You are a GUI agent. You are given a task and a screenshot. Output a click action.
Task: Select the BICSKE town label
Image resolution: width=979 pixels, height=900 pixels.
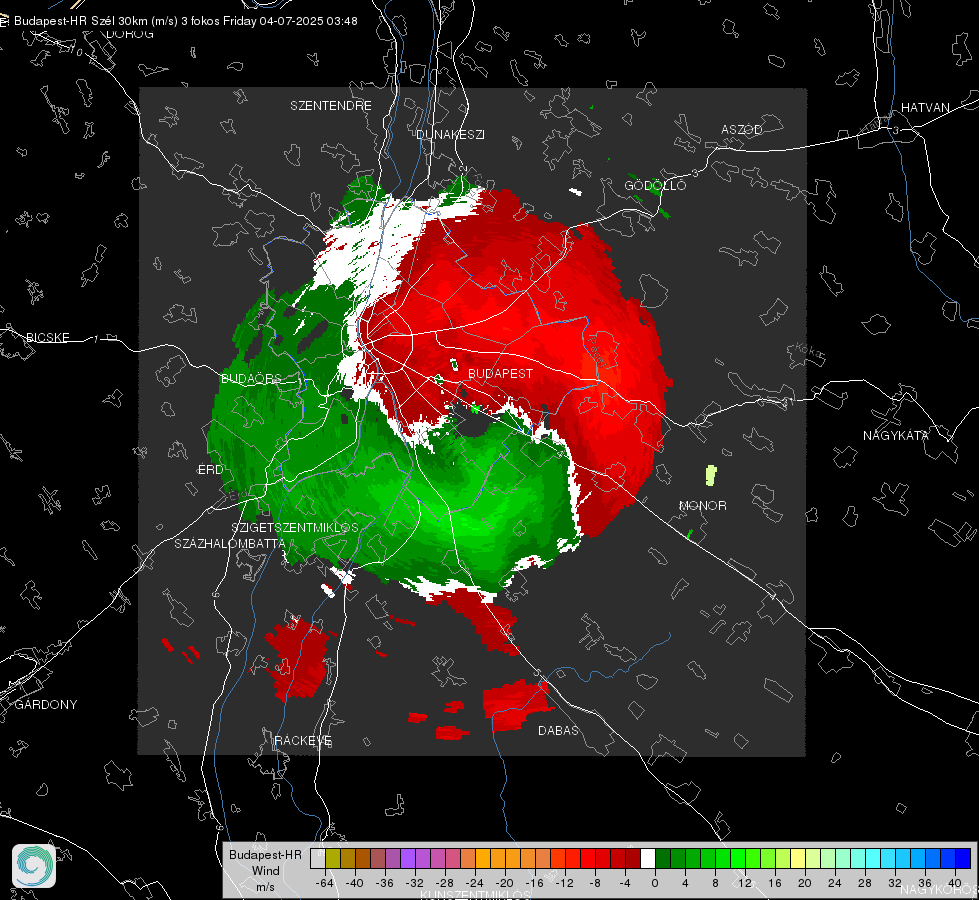pyautogui.click(x=47, y=337)
